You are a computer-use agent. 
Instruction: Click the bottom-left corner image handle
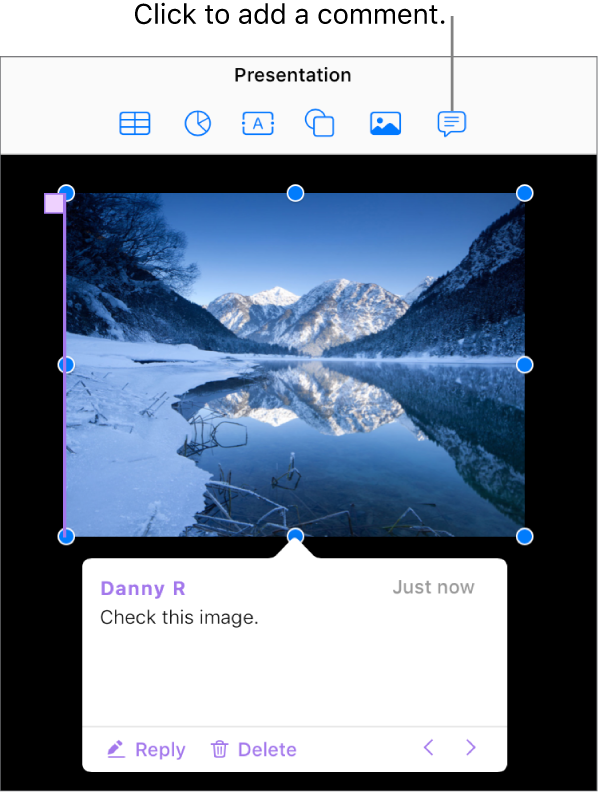[x=66, y=537]
